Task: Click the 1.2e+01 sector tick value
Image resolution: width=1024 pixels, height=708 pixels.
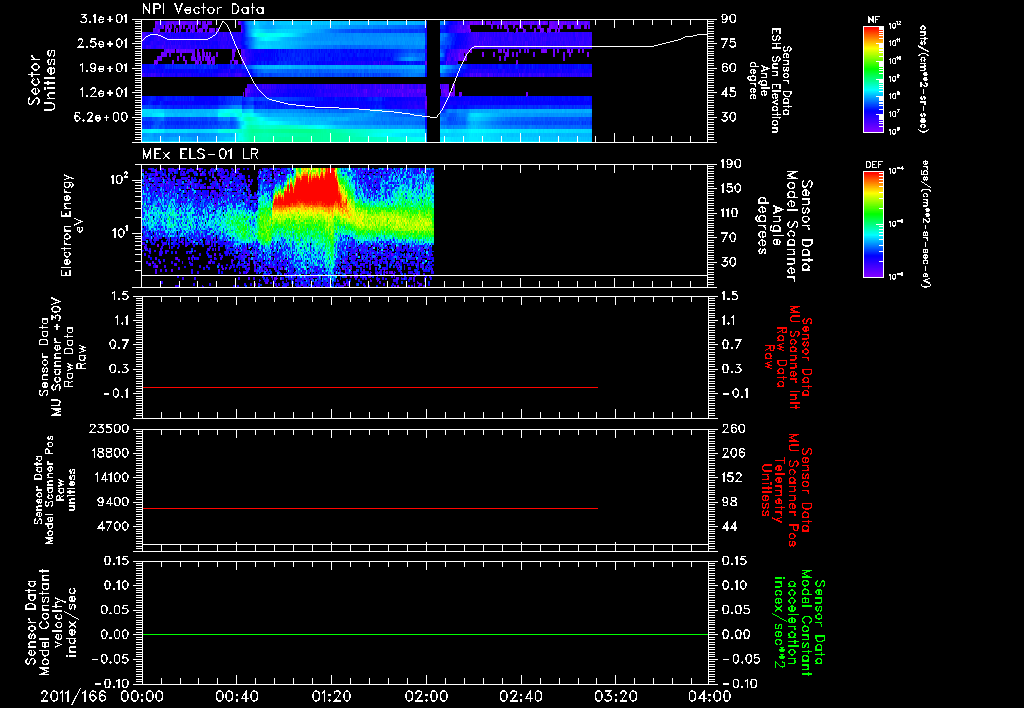Action: tap(104, 93)
